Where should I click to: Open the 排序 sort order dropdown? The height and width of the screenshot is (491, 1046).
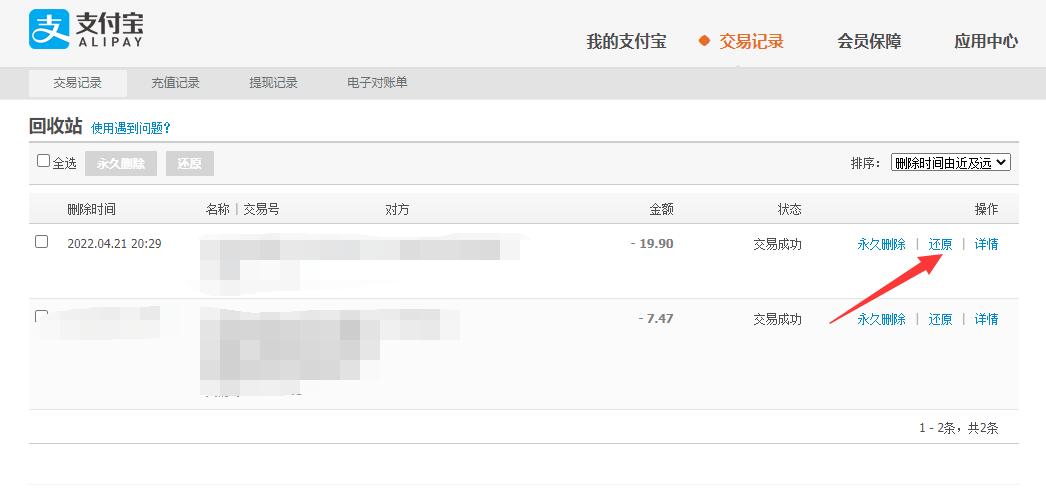tap(950, 162)
